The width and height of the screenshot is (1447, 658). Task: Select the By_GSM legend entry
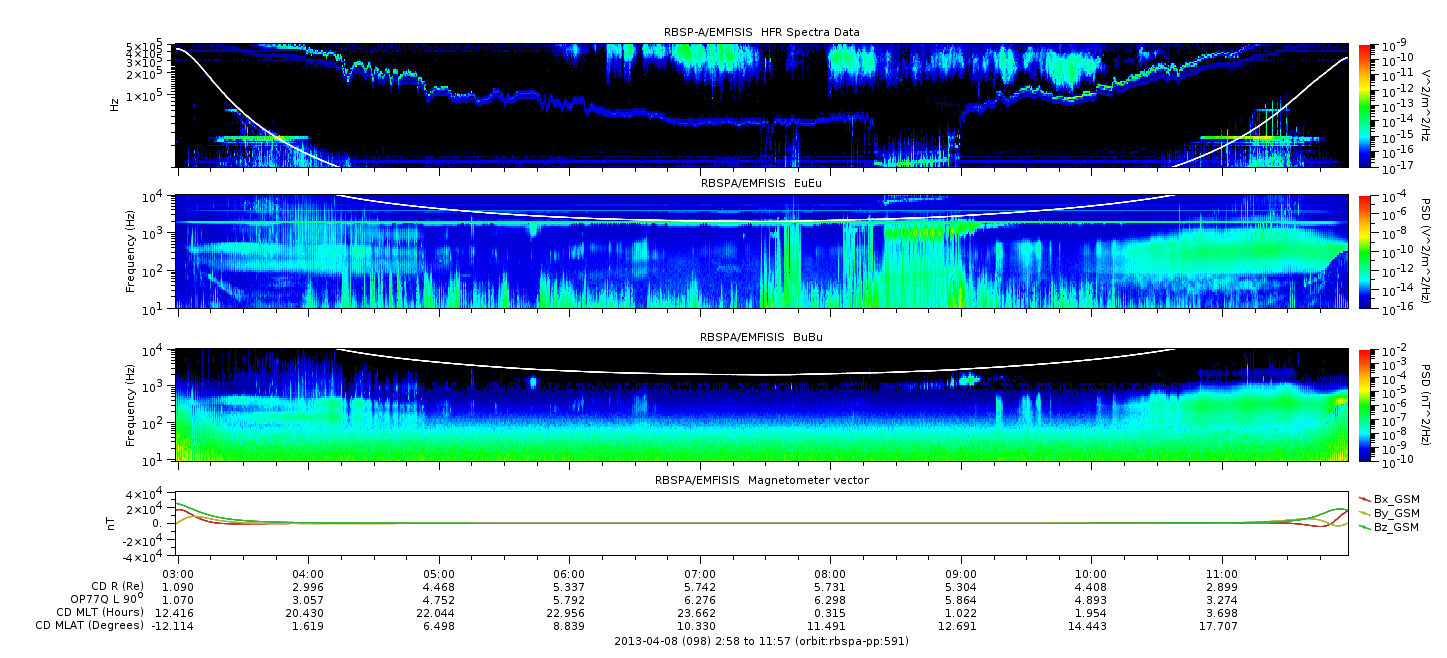[x=1396, y=513]
